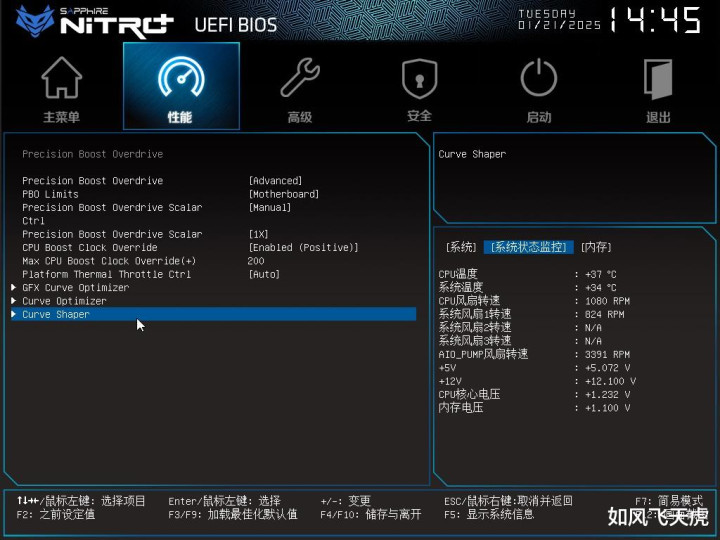The image size is (720, 540).
Task: Click the +5V voltage +5.072 V reading
Action: click(534, 368)
